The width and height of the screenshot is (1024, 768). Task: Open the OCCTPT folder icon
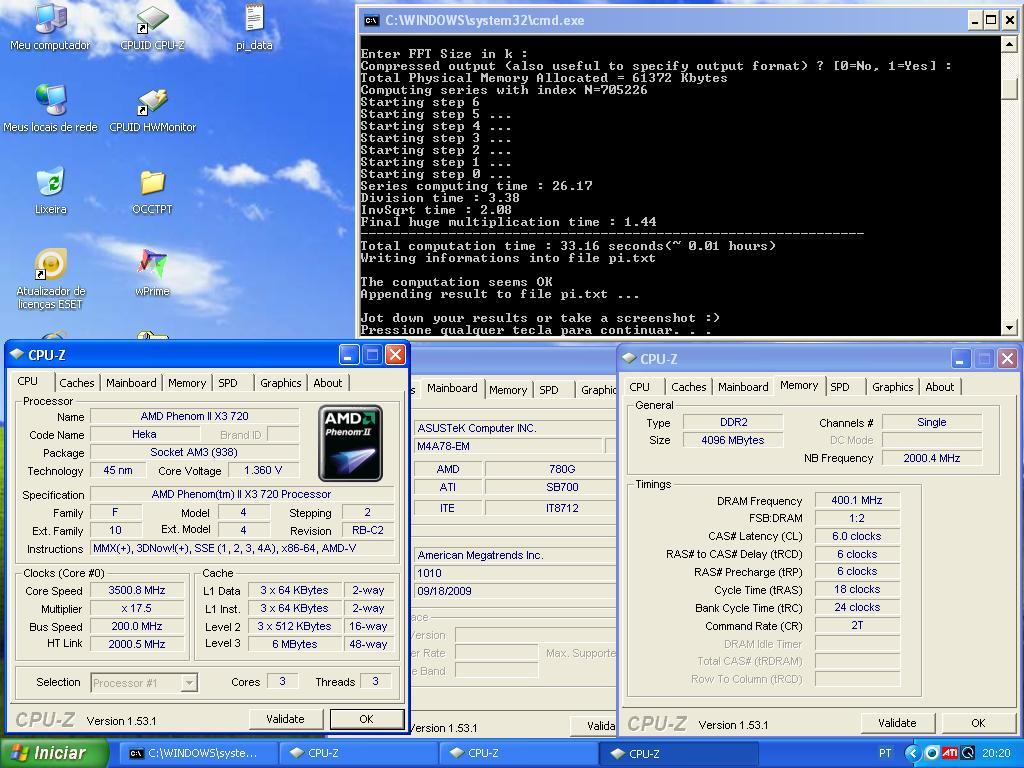click(x=152, y=191)
